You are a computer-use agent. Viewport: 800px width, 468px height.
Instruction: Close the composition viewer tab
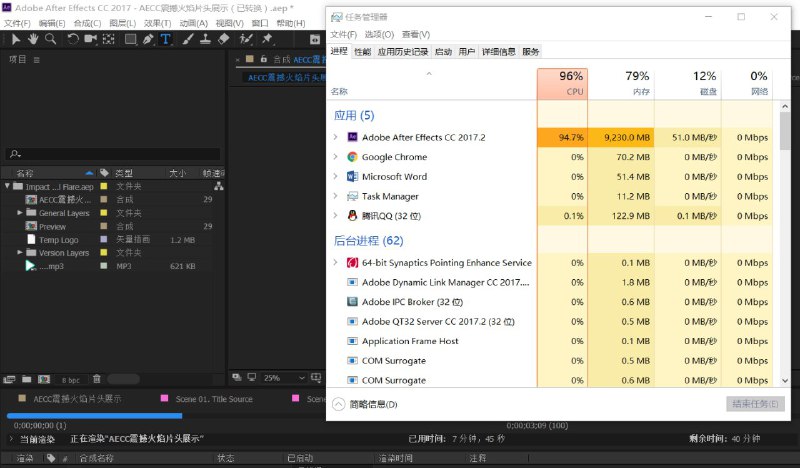[x=238, y=60]
